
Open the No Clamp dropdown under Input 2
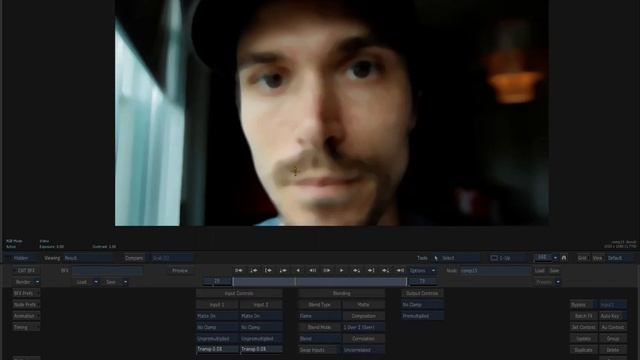[x=261, y=327]
